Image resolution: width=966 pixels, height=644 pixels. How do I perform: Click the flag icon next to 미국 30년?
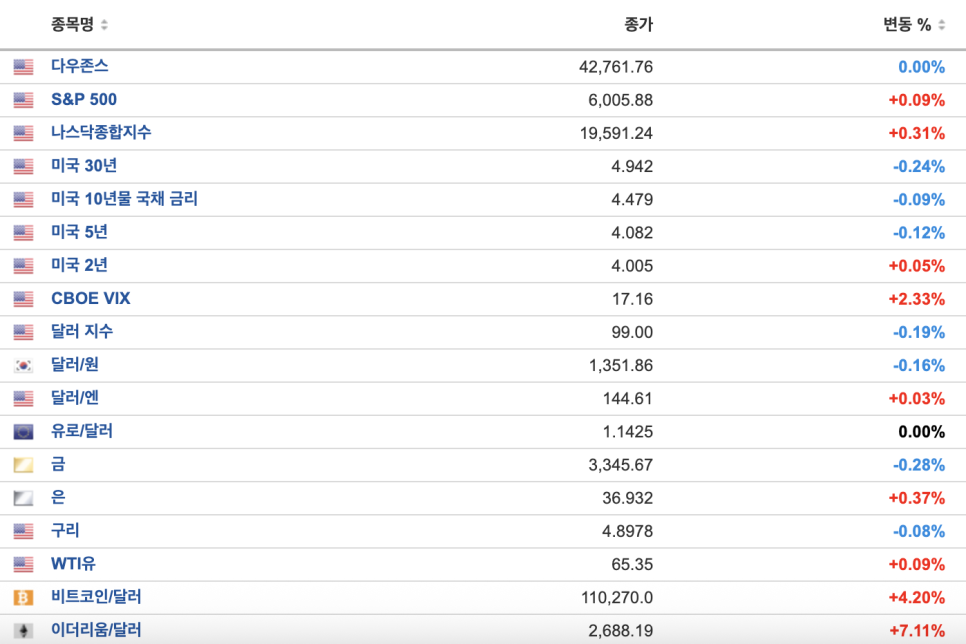coord(23,166)
